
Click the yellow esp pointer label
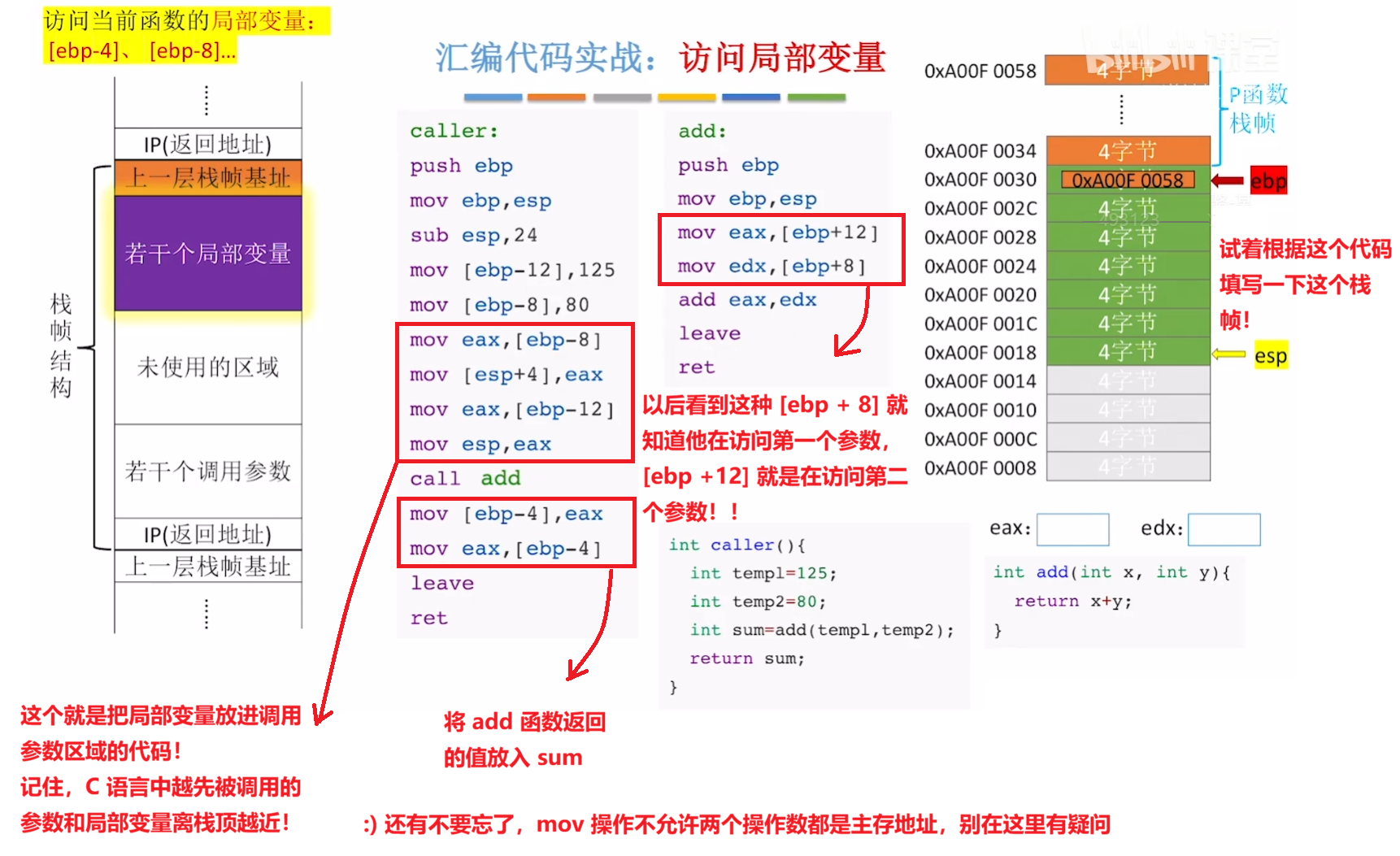[x=1271, y=355]
